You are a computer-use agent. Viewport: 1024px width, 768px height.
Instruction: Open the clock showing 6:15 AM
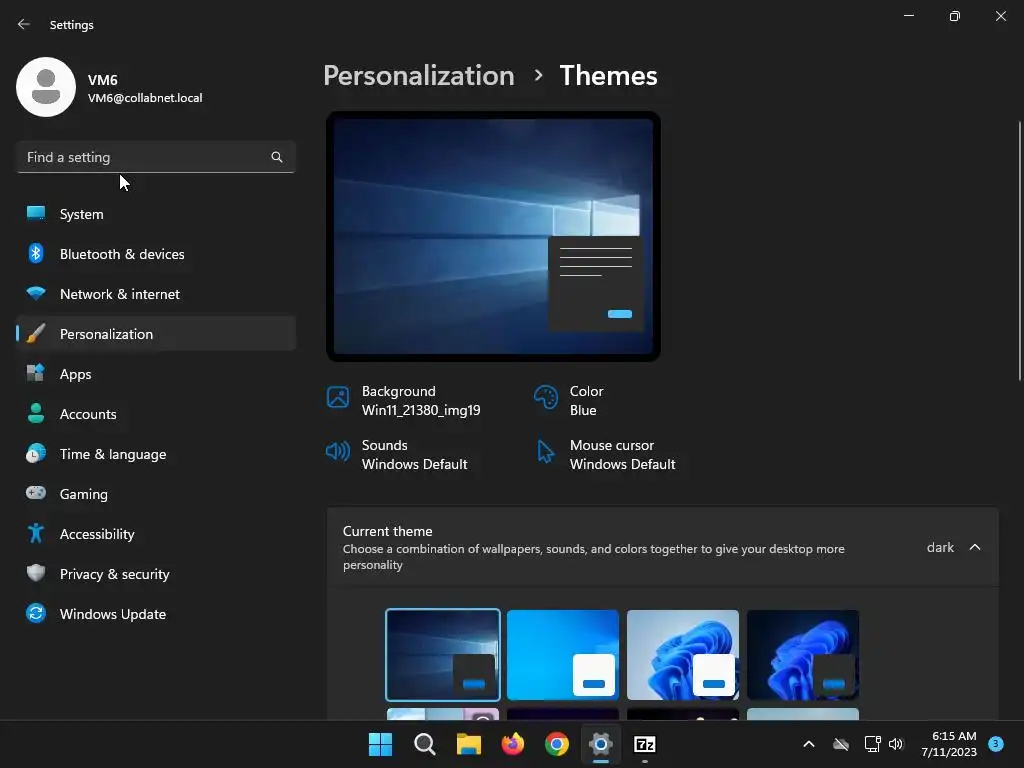949,744
